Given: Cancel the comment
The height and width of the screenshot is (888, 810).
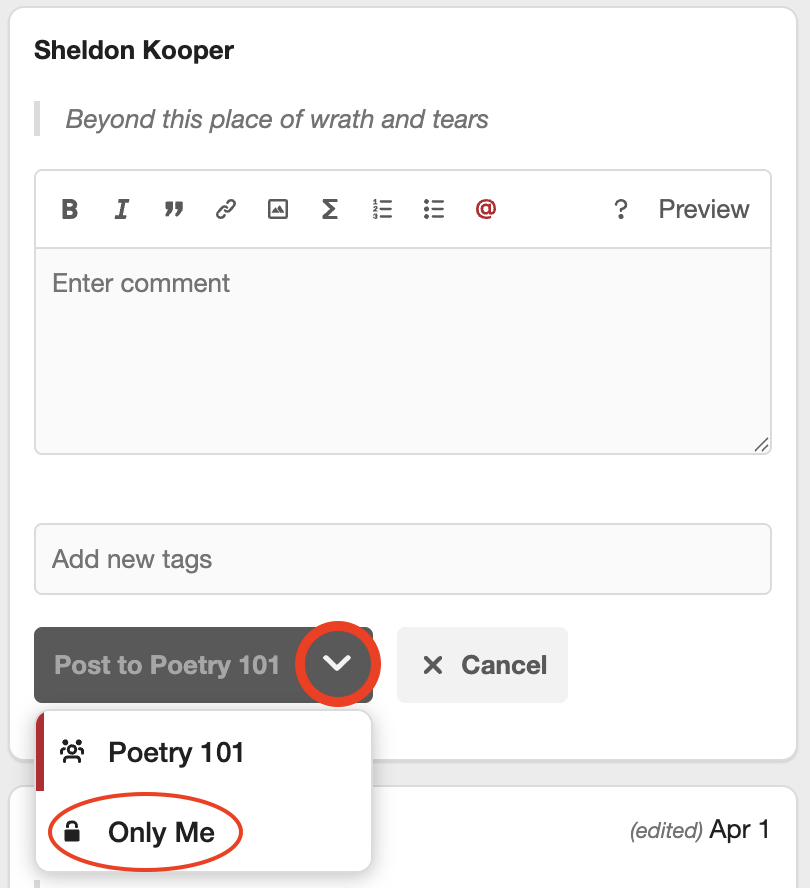Looking at the screenshot, I should point(483,665).
